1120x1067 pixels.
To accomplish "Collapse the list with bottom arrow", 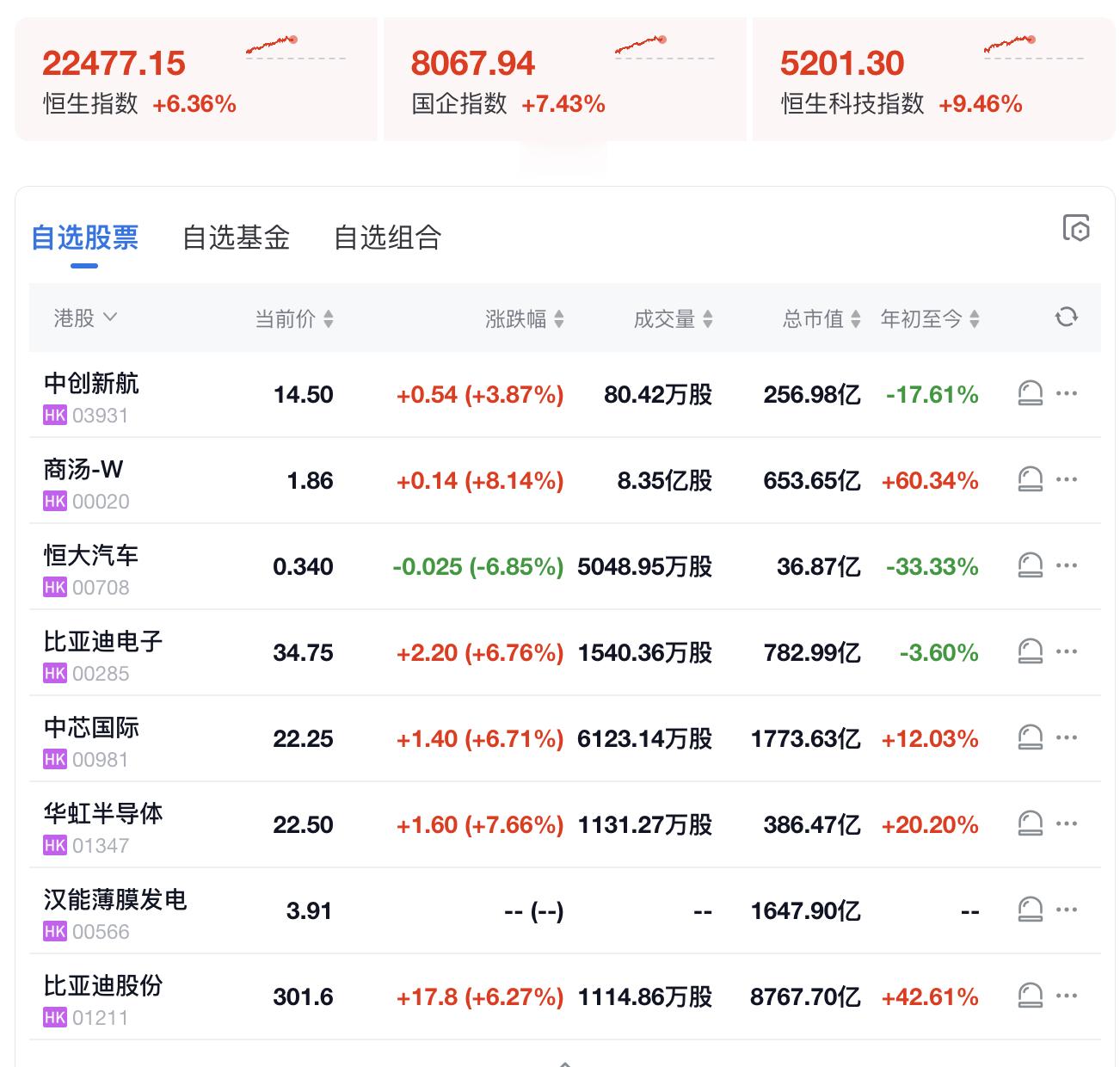I will tap(564, 1063).
